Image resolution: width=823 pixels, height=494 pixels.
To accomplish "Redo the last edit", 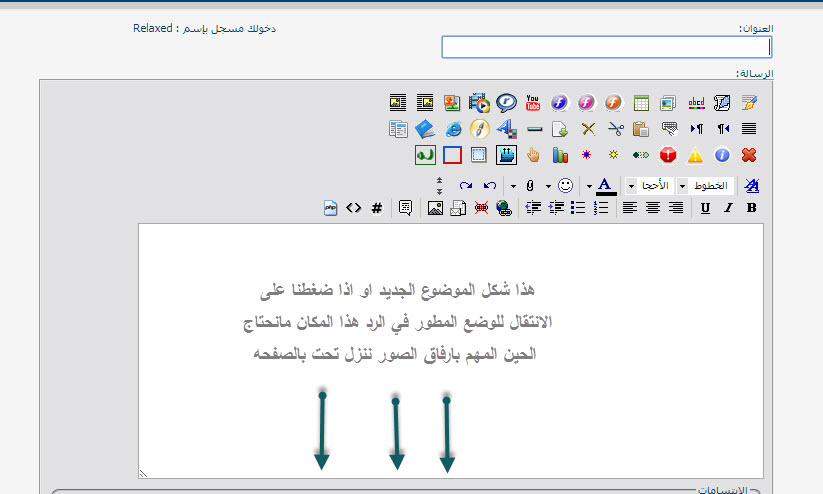I will (466, 185).
